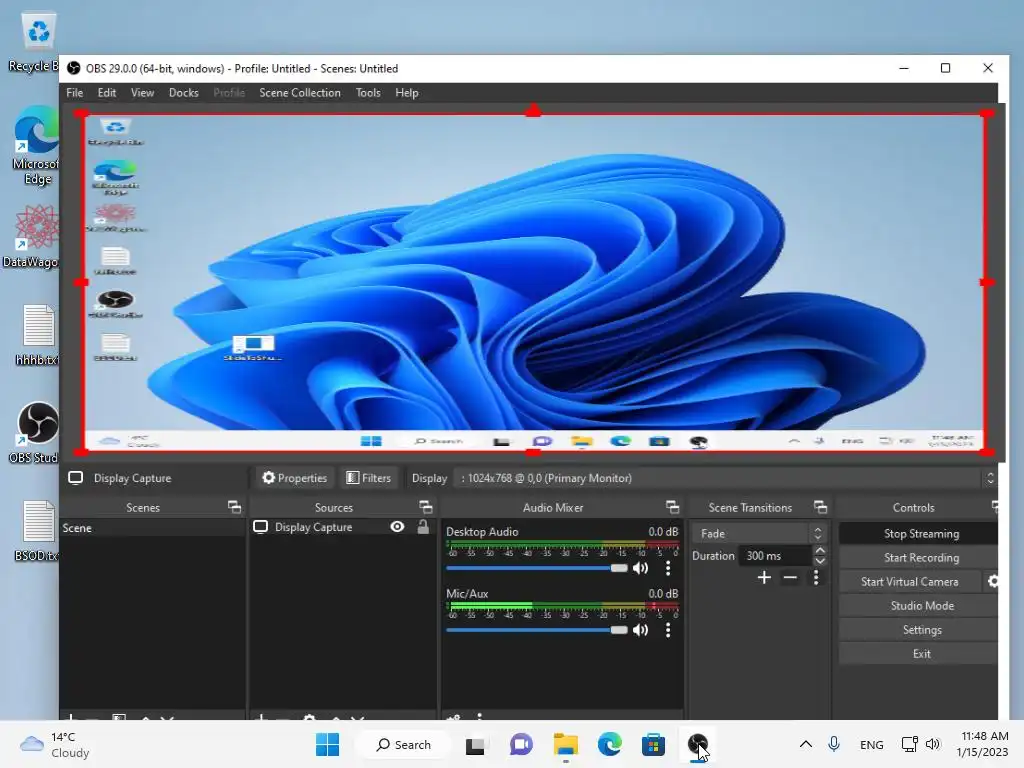Open the Scene Collection menu

[x=300, y=93]
